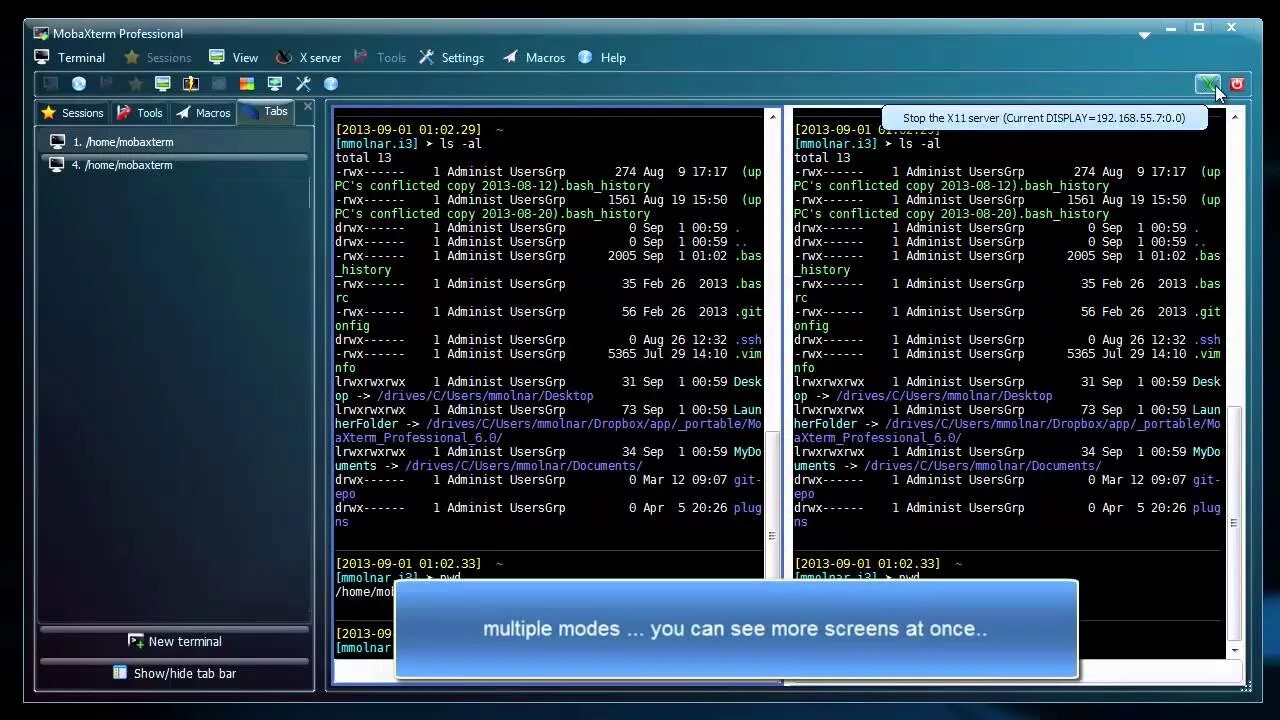Open the Settings menu
Screen dimensions: 1280x720
click(x=451, y=57)
